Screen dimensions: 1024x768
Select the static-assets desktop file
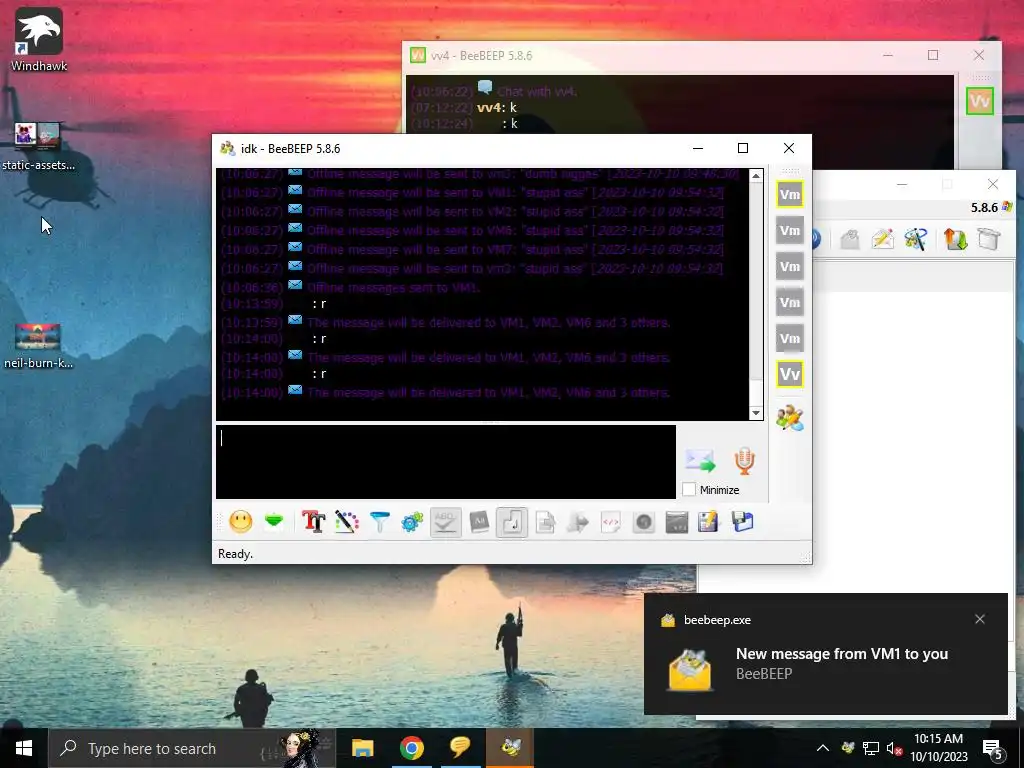tap(38, 147)
